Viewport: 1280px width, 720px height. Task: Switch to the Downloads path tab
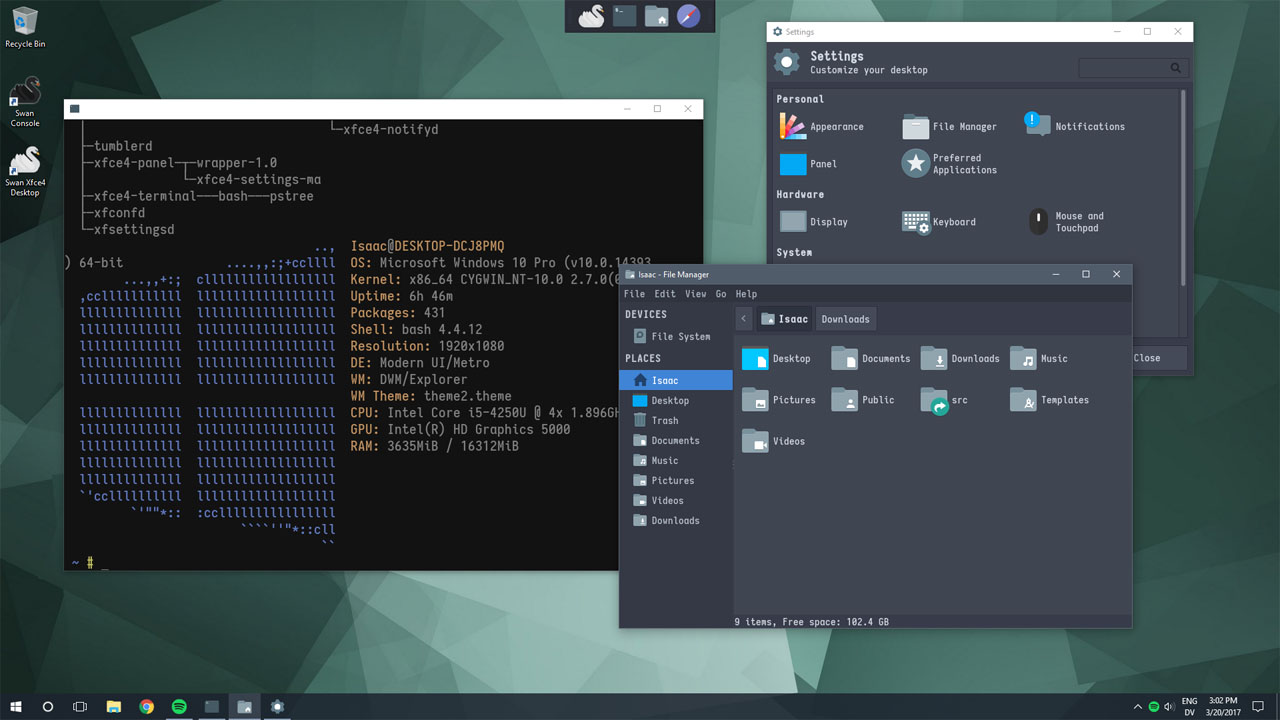845,318
